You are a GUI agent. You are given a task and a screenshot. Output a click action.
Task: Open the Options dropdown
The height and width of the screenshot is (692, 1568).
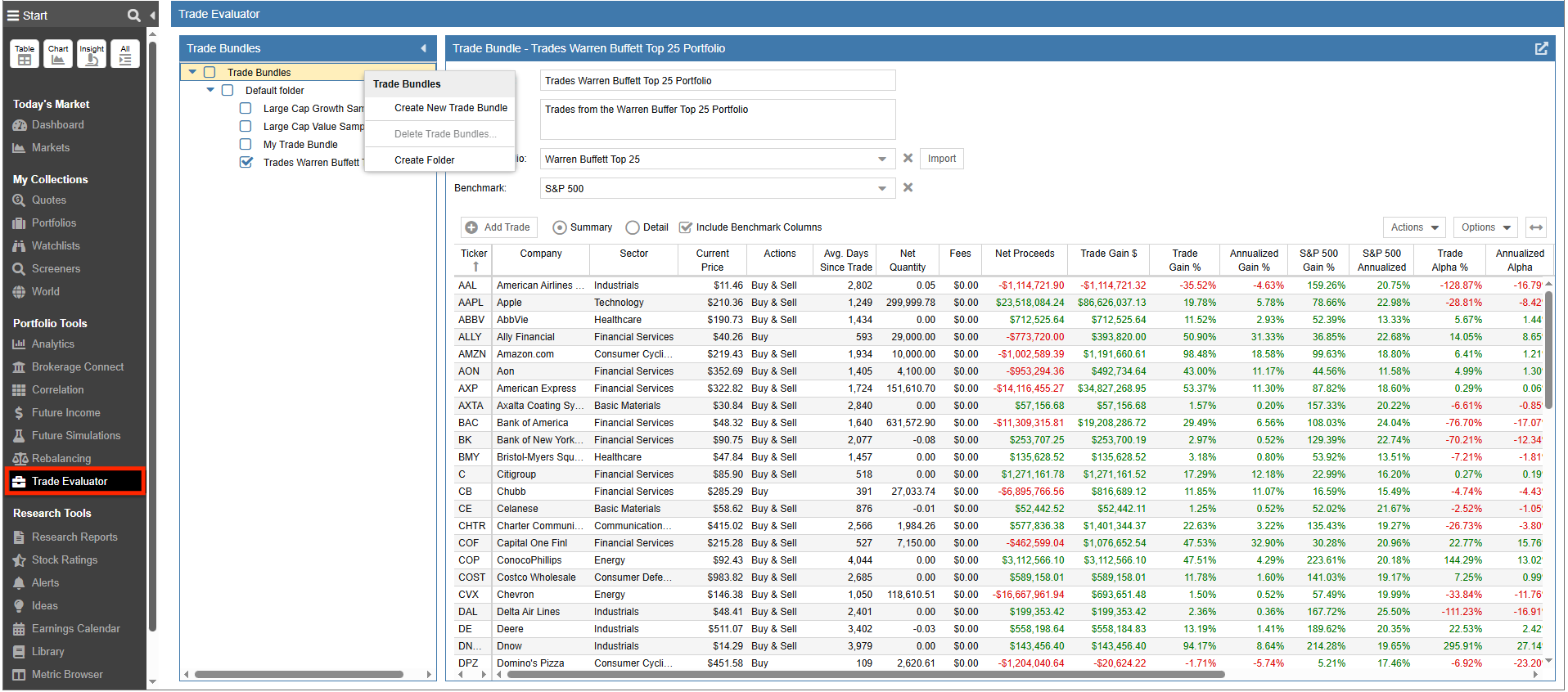click(1486, 227)
